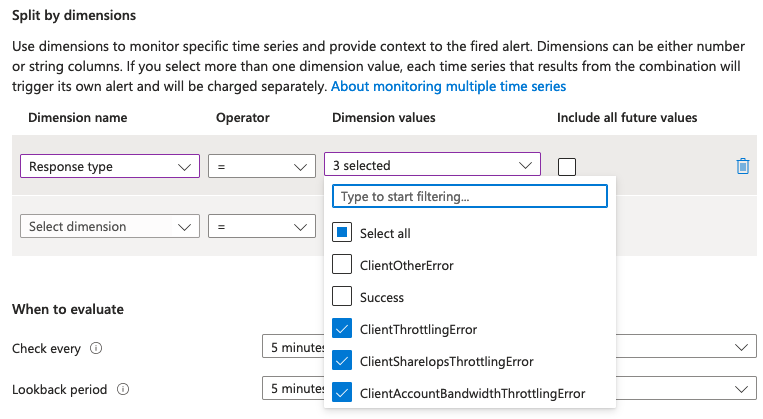
Task: Click info icon next to Lookback period
Action: click(x=124, y=389)
